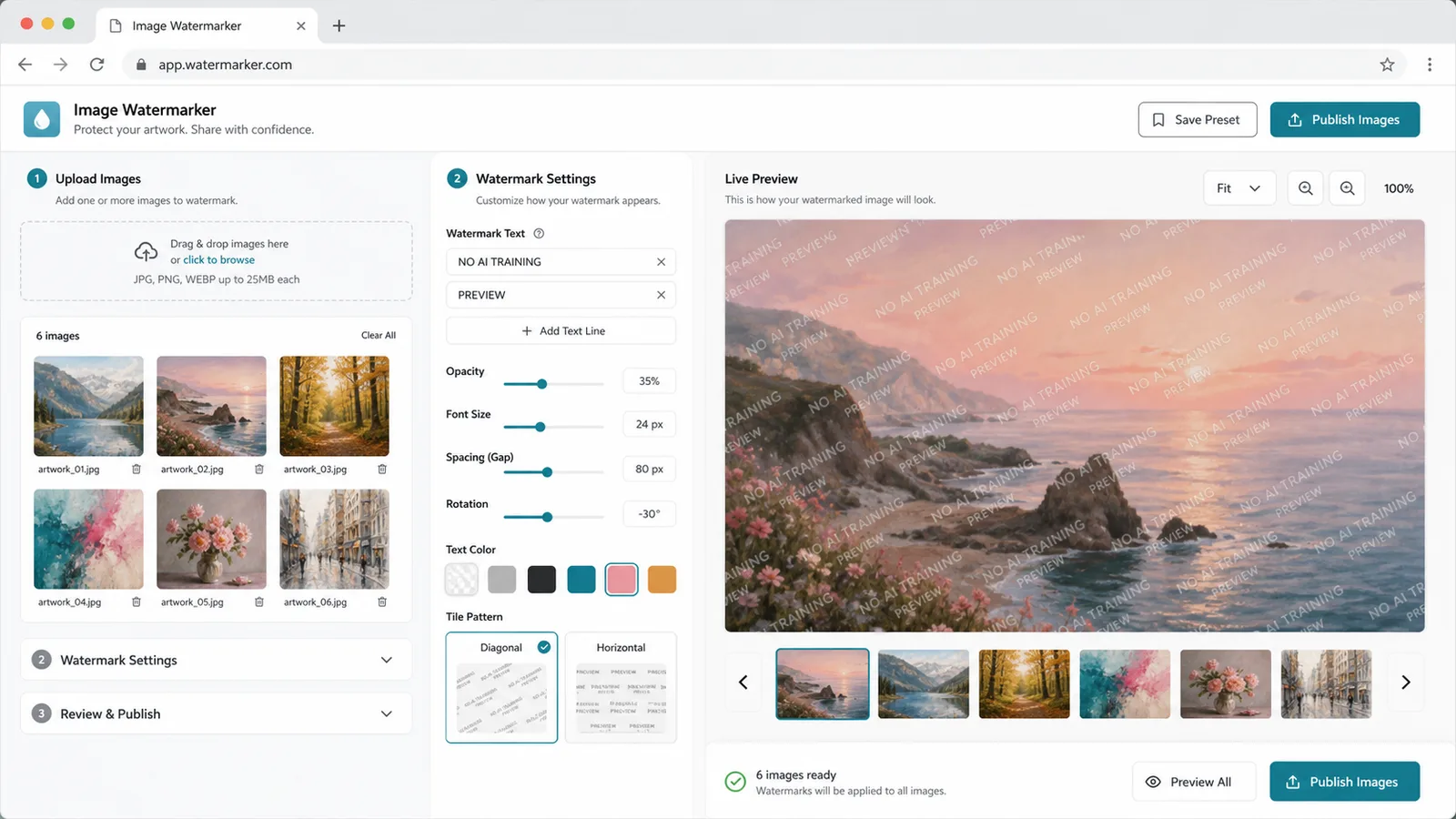The height and width of the screenshot is (819, 1456).
Task: Remove the NO AI TRAINING text line
Action: 661,262
